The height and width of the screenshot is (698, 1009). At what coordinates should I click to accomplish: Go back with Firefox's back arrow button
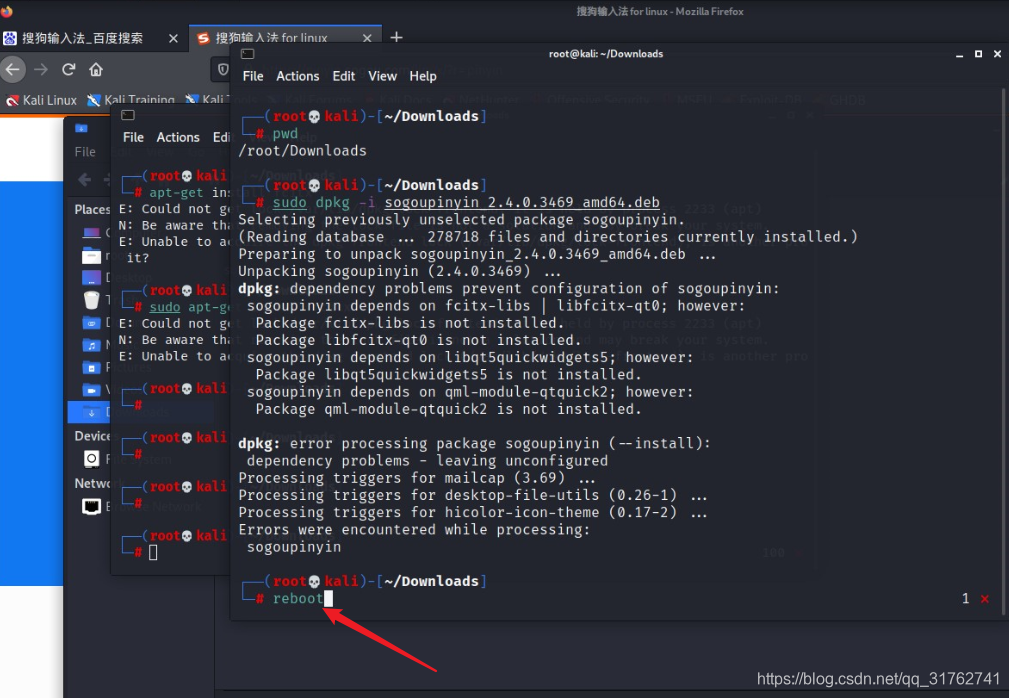click(x=13, y=69)
